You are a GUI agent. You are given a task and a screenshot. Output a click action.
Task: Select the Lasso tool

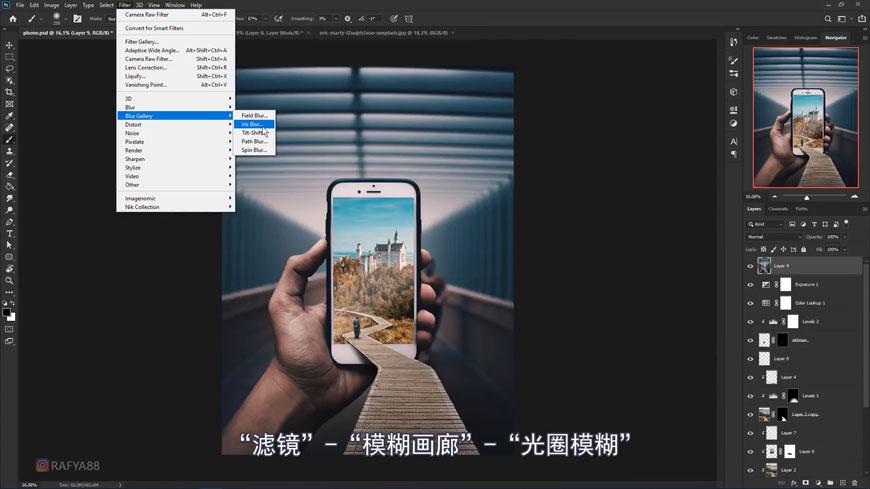(9, 69)
